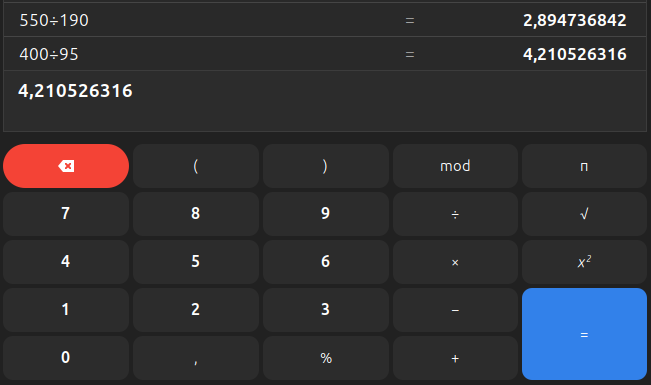Click the x squared key

coord(584,262)
